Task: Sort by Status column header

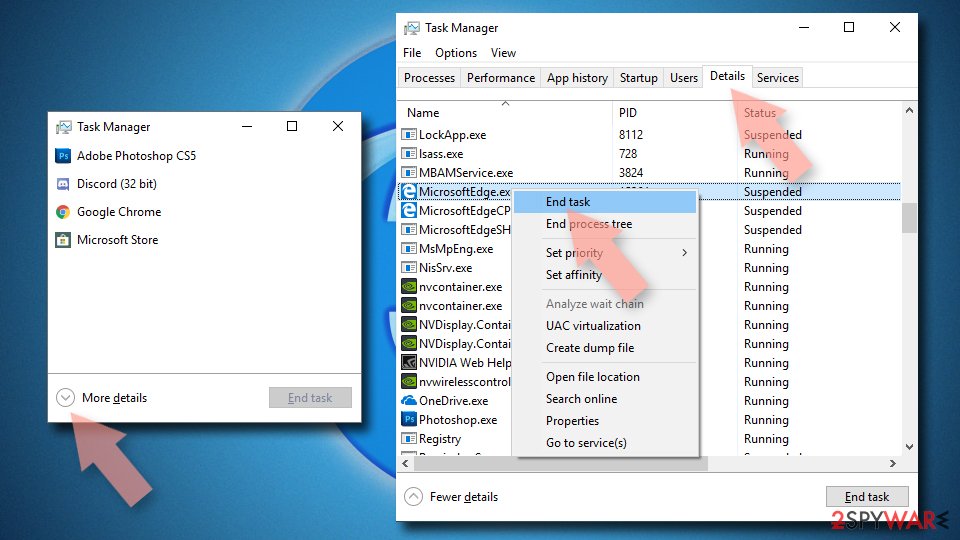Action: pos(760,113)
